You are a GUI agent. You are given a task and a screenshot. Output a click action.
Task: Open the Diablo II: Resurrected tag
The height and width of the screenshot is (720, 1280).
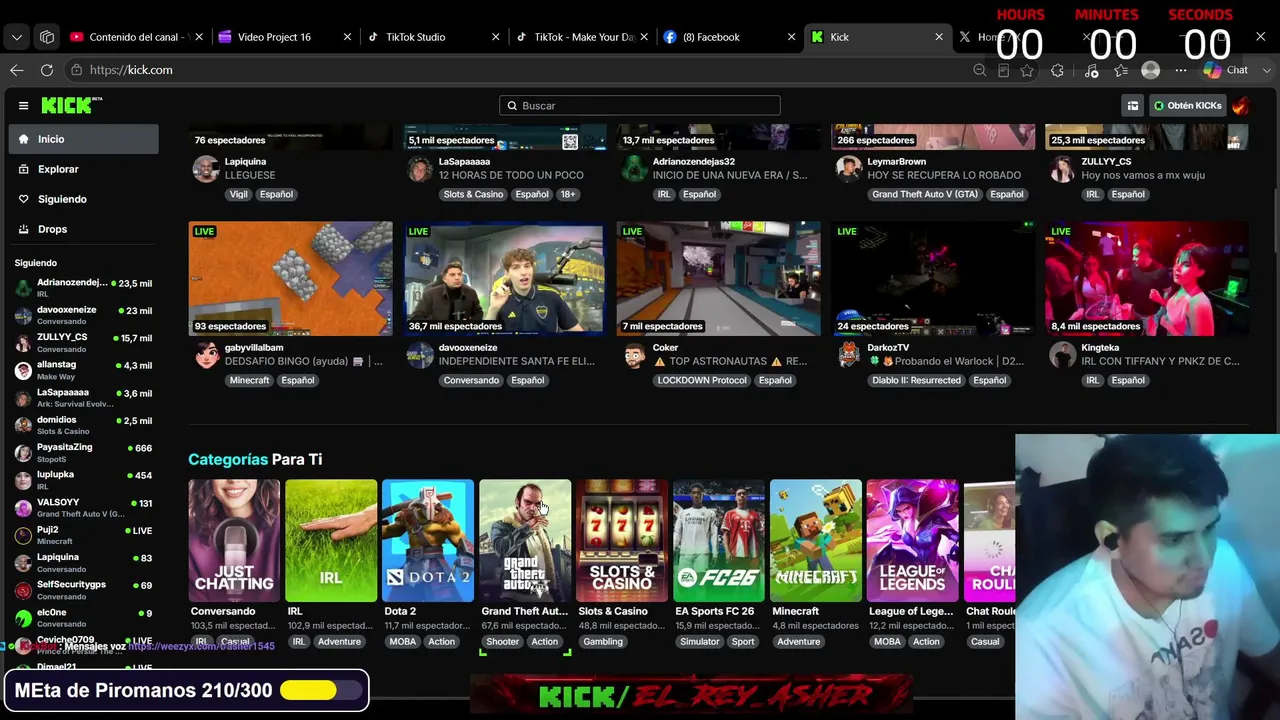[x=916, y=380]
